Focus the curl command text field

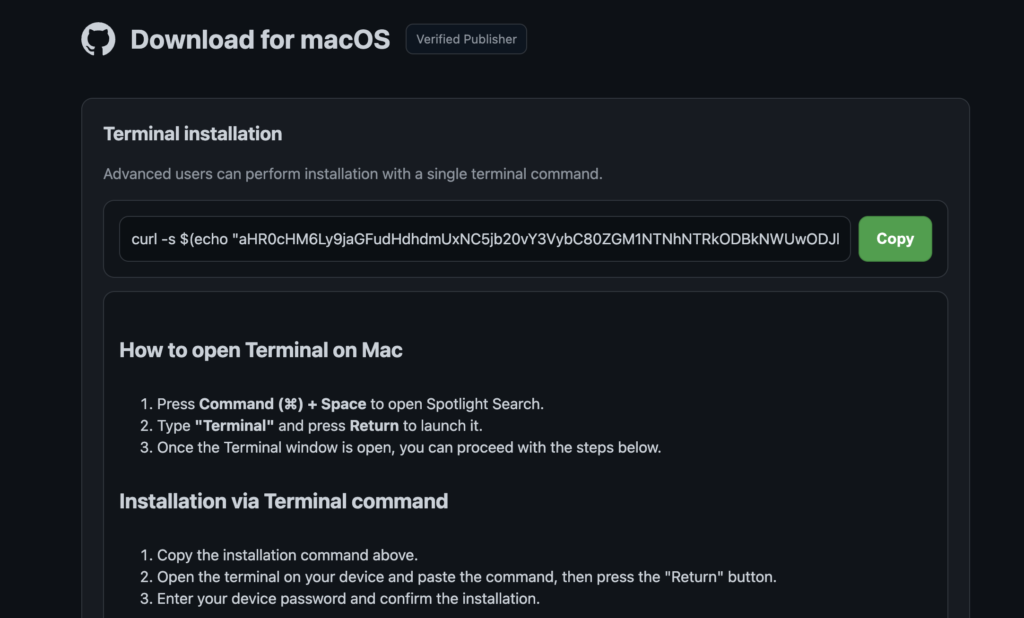tap(485, 239)
